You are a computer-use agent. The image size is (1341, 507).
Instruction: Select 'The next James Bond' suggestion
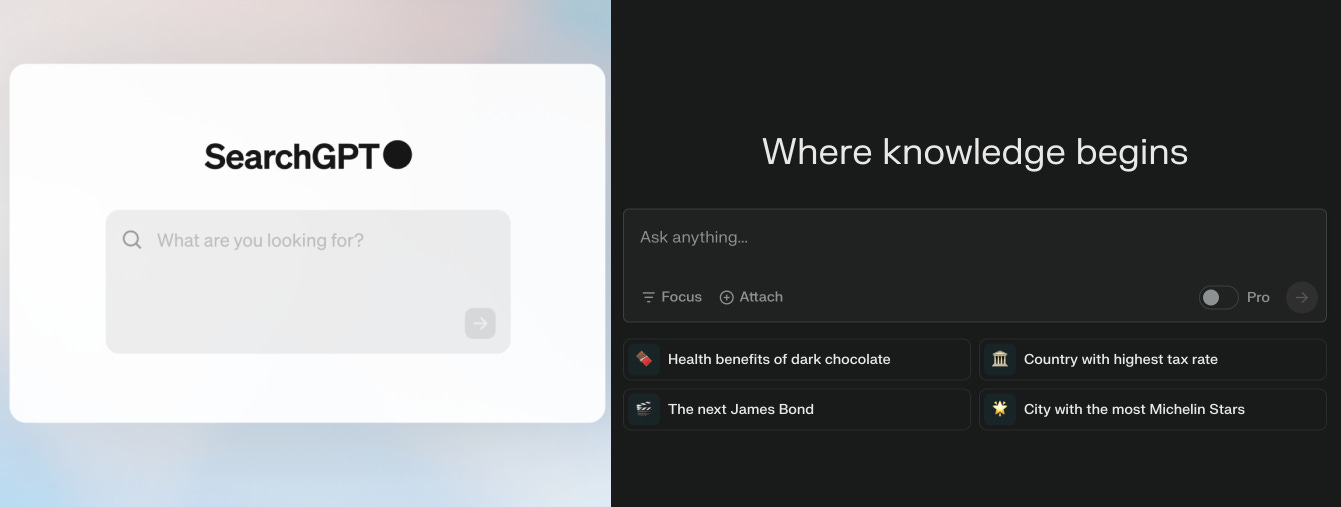pyautogui.click(x=797, y=409)
